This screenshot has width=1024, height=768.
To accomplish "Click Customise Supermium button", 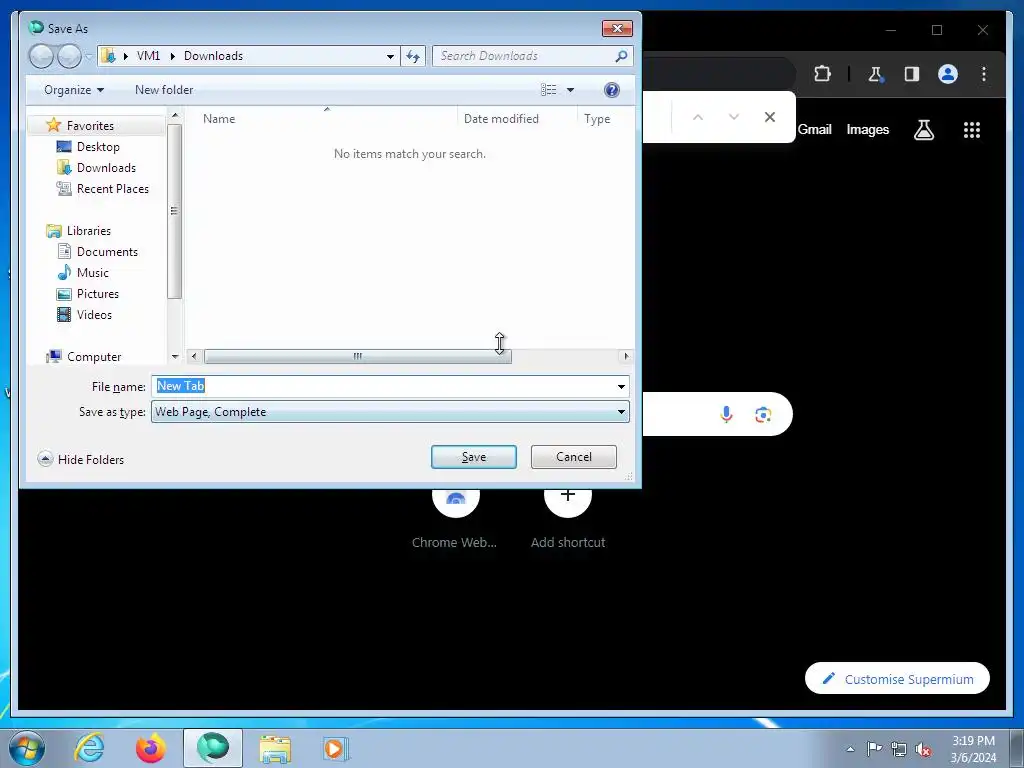I will pos(897,679).
